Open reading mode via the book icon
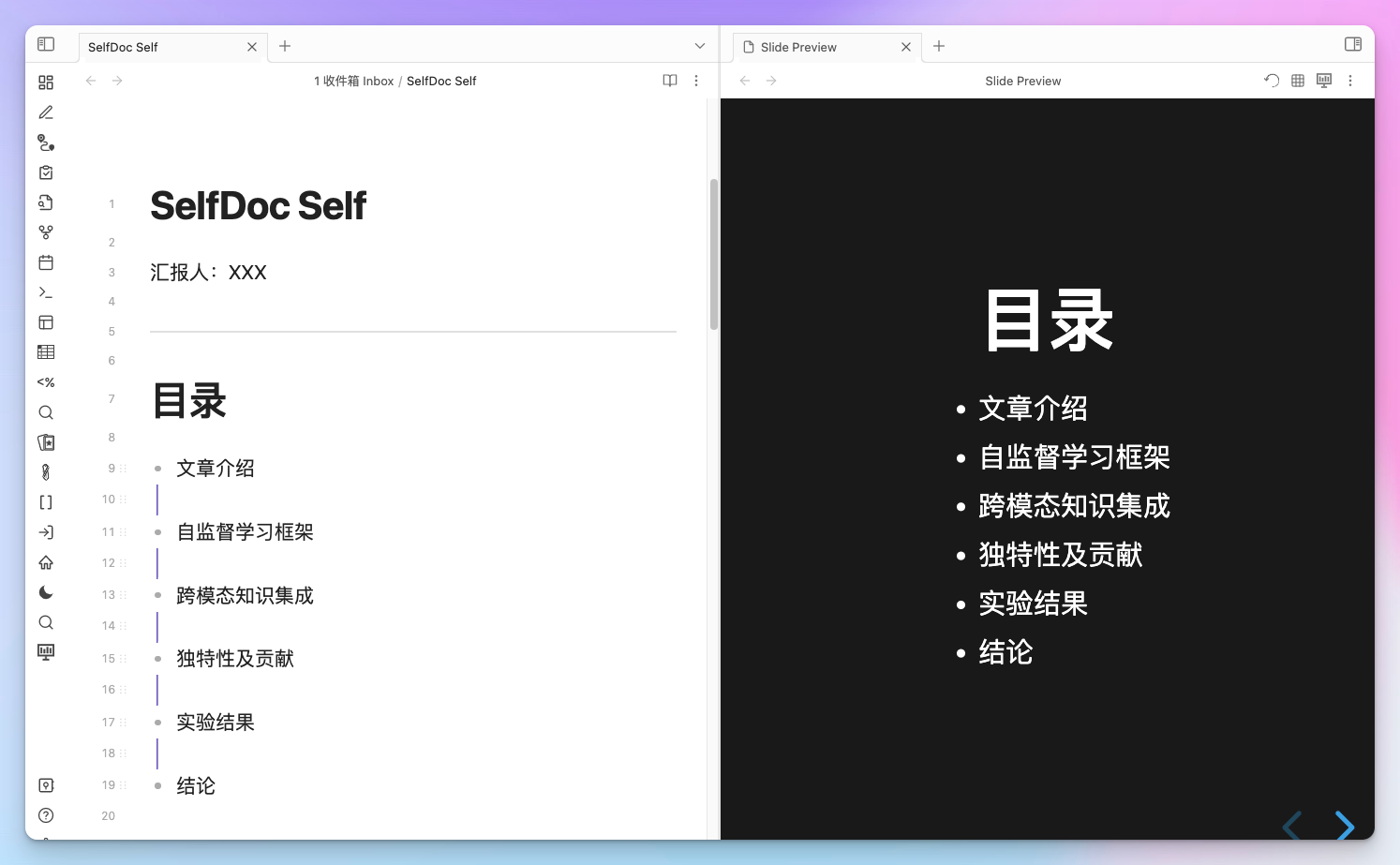The width and height of the screenshot is (1400, 865). point(670,81)
